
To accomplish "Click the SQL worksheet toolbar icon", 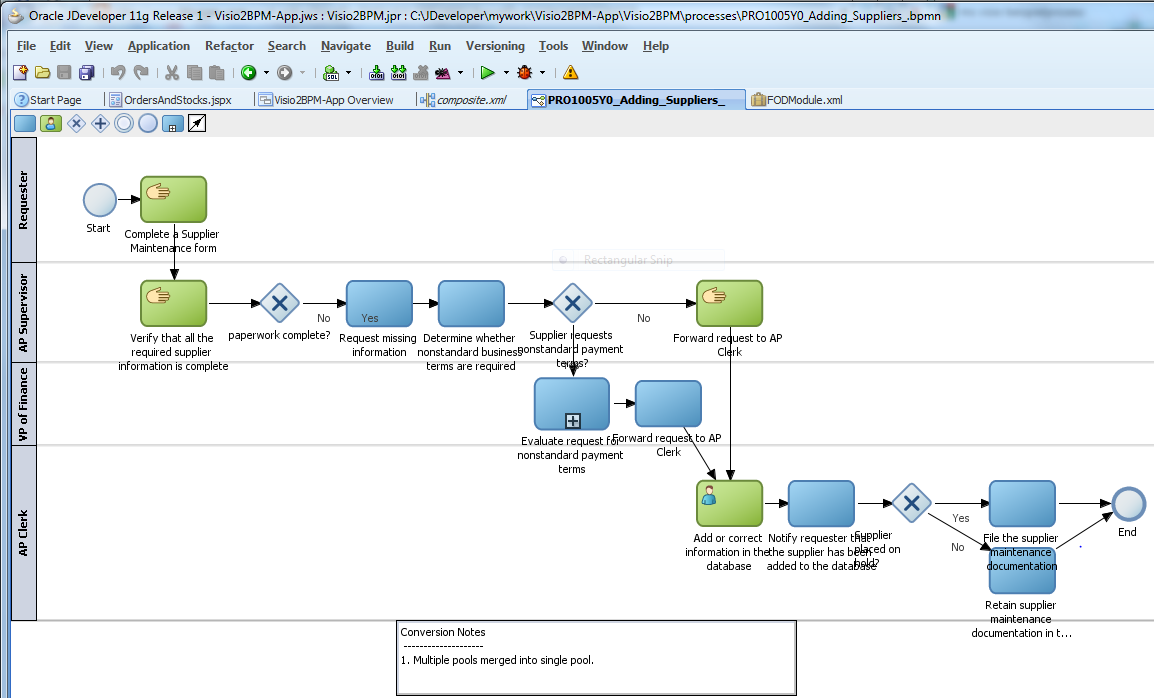I will click(331, 72).
